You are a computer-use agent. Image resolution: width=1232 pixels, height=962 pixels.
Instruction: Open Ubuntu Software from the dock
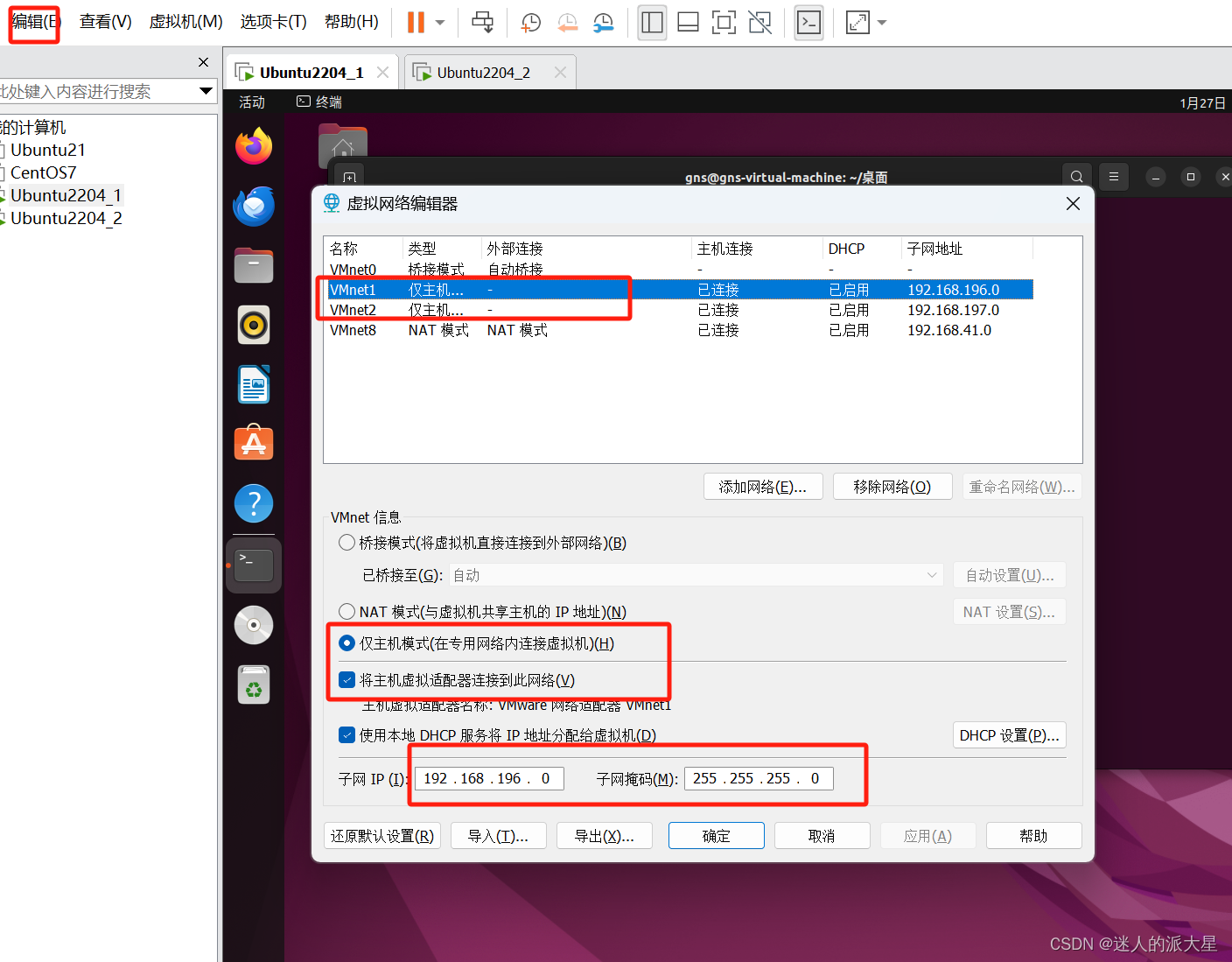pos(254,444)
